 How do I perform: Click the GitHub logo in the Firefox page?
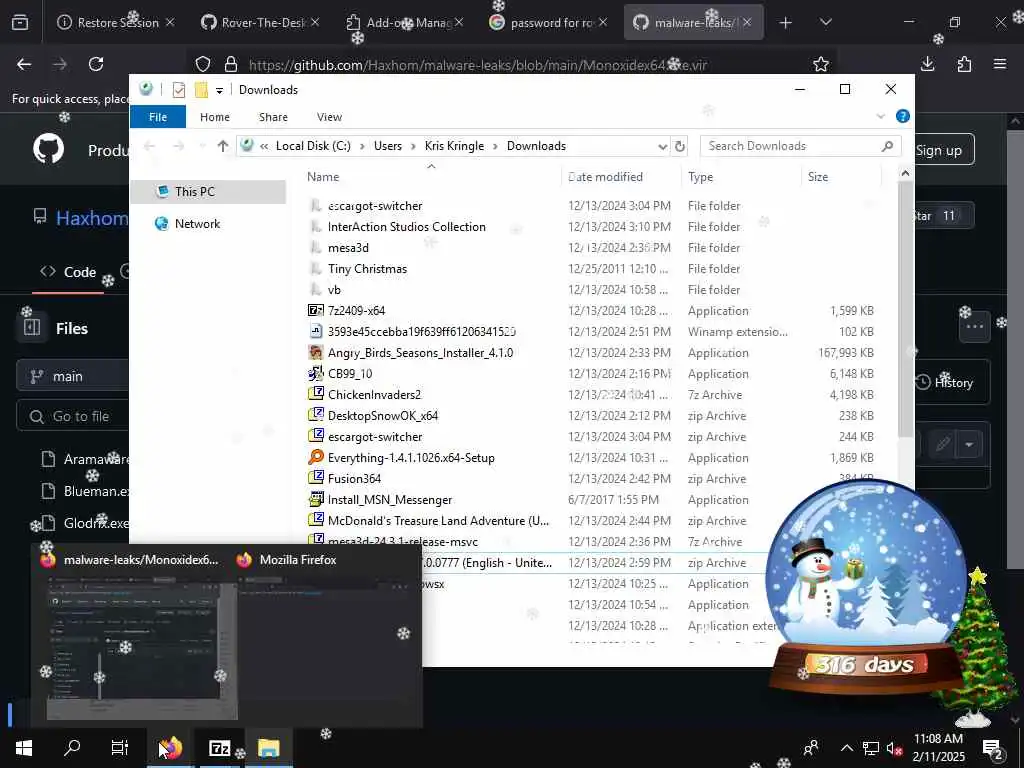[49, 149]
